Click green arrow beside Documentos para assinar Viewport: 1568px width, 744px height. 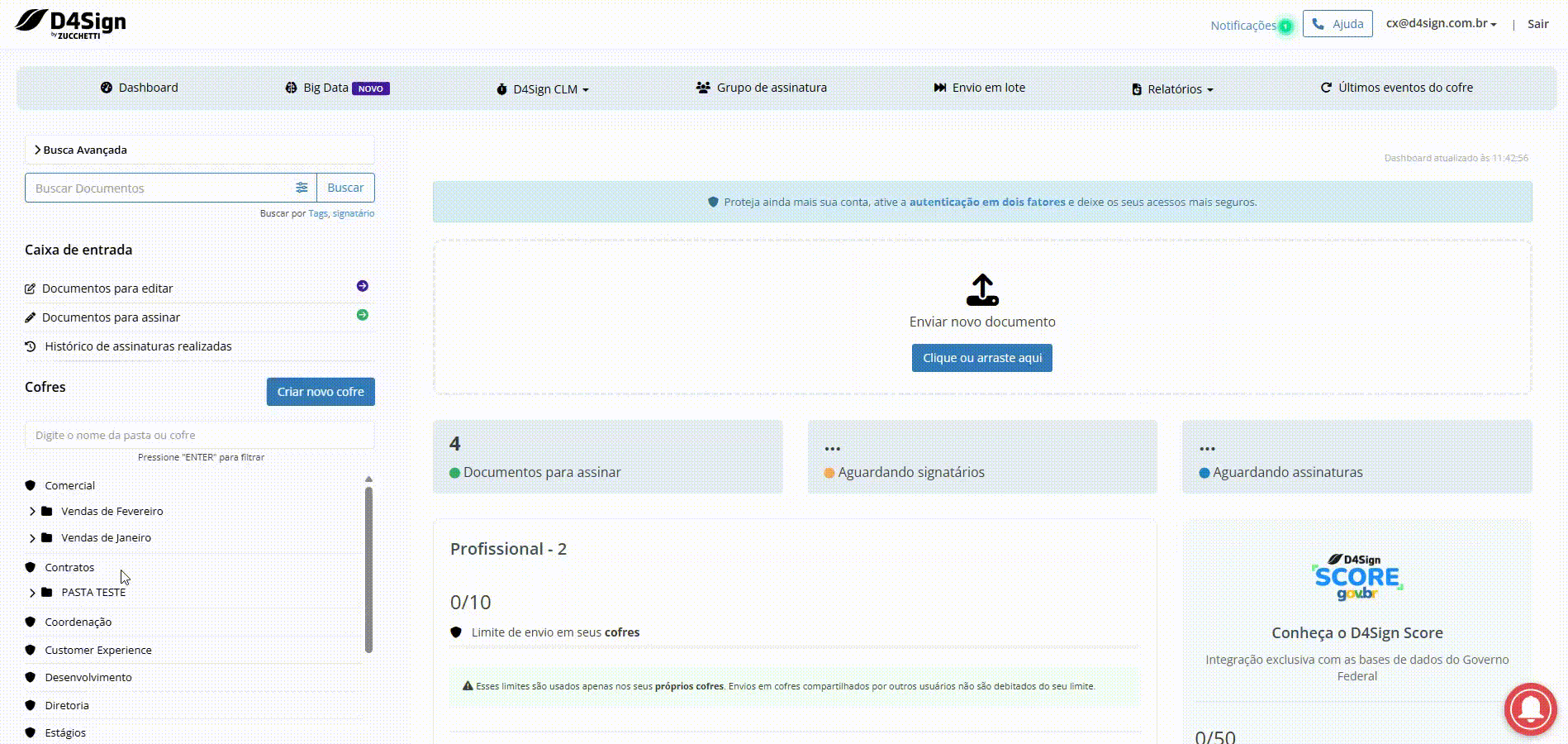pos(363,315)
